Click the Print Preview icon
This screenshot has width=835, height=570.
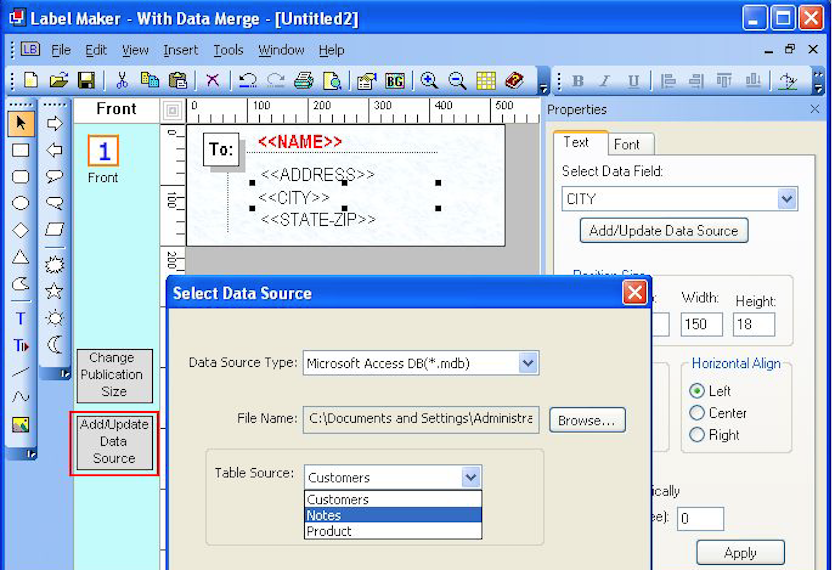pyautogui.click(x=332, y=80)
